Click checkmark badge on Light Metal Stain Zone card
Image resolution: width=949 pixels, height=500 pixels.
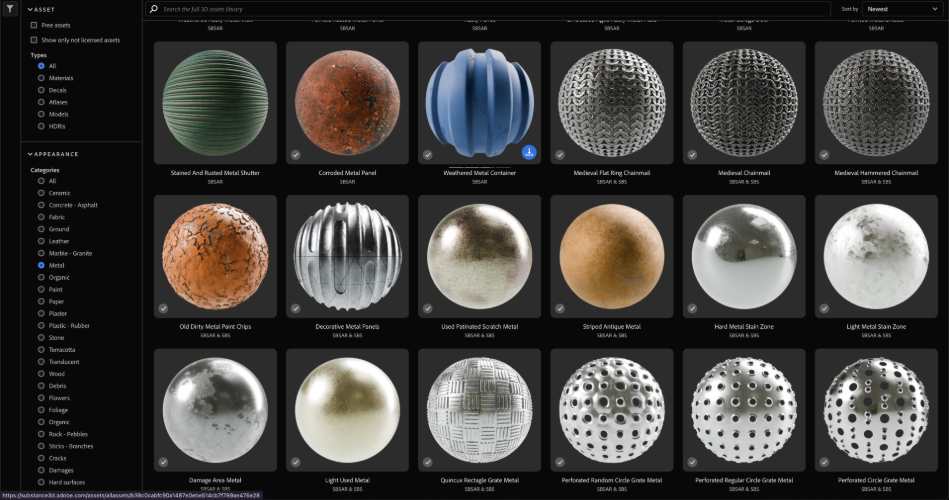tap(824, 308)
